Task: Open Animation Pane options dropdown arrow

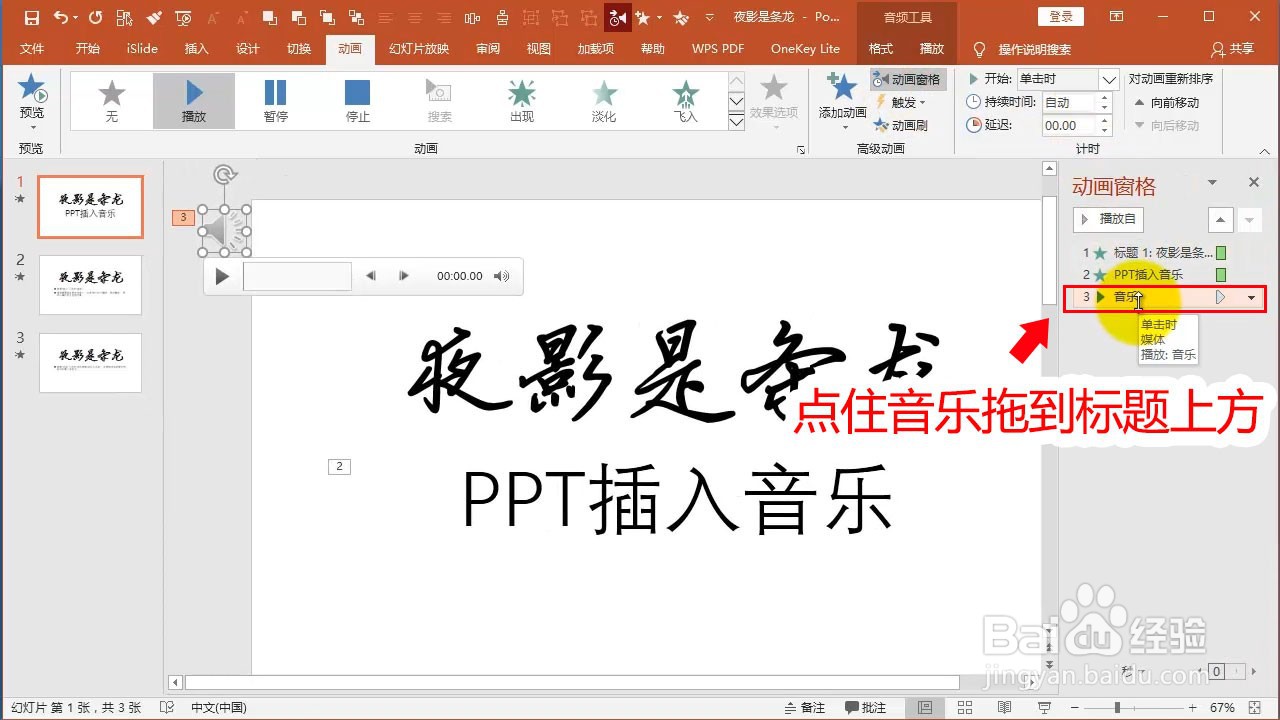Action: (1213, 182)
